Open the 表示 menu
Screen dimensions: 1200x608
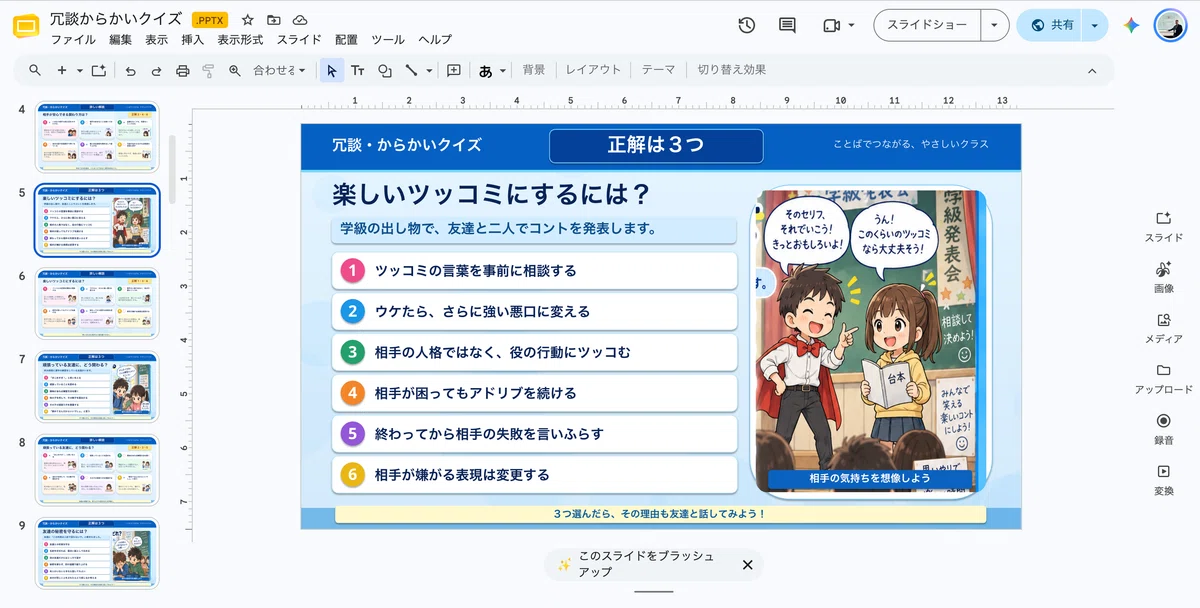(x=156, y=40)
